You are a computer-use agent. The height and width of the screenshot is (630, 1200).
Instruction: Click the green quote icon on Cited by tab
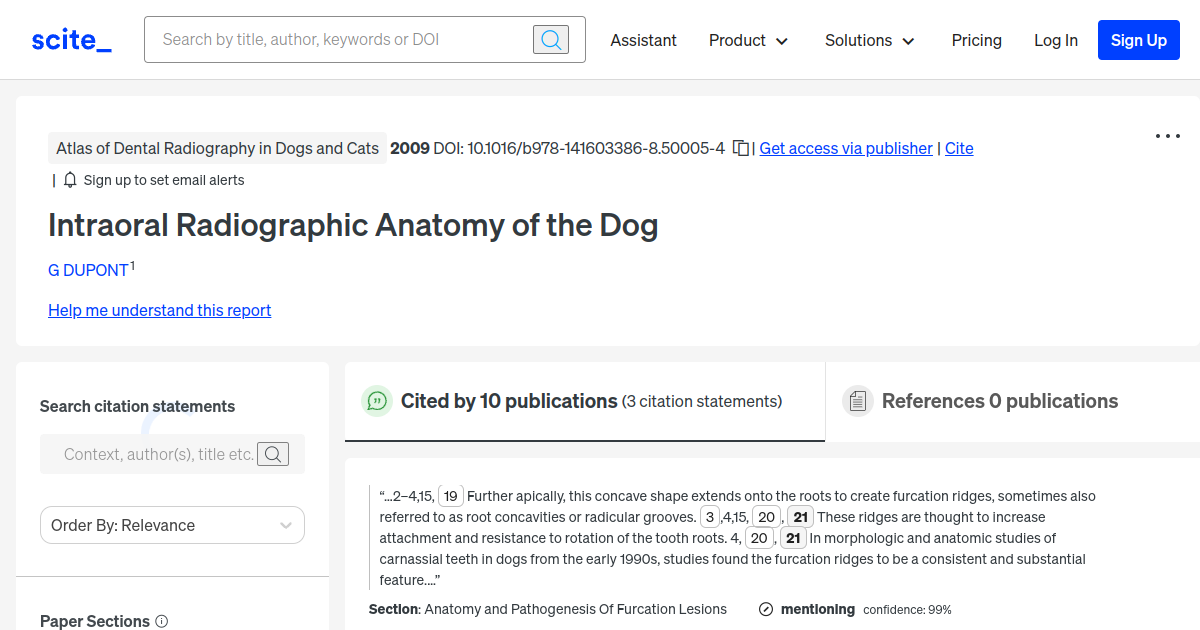coord(377,401)
